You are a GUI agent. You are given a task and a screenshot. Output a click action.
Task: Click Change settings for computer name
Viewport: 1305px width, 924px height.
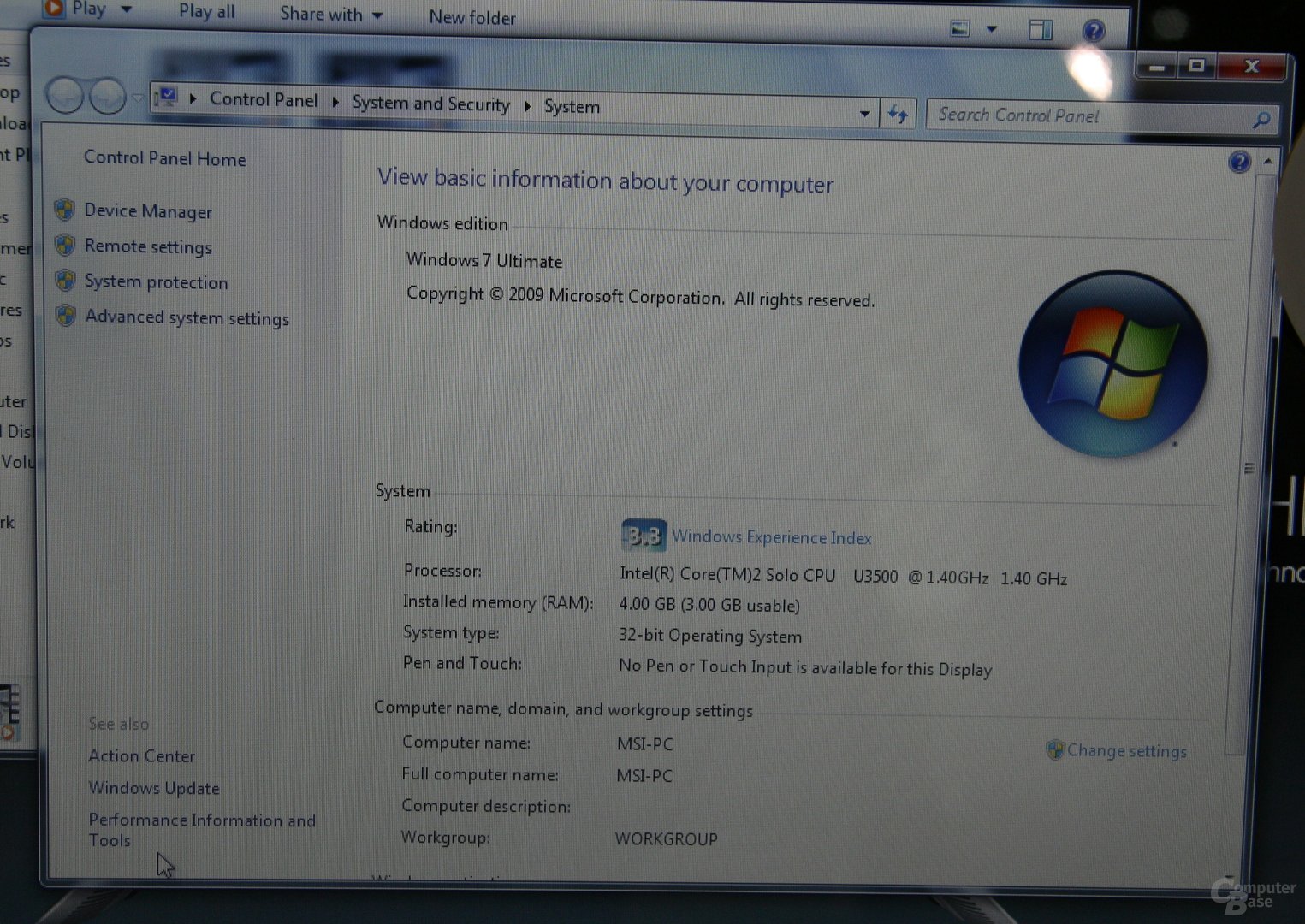point(1126,751)
